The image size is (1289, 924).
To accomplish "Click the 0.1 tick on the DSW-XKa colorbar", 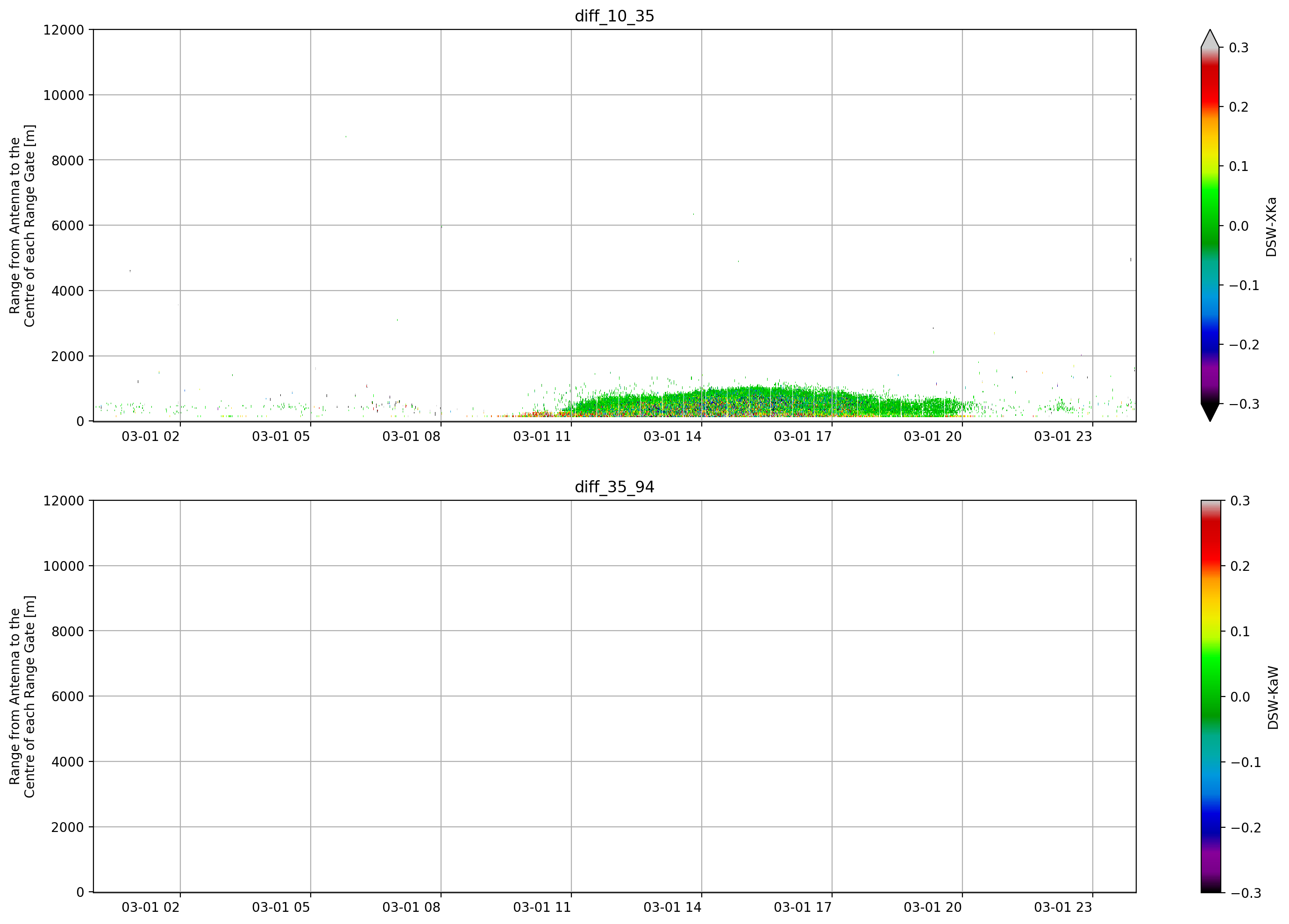I will (1239, 166).
